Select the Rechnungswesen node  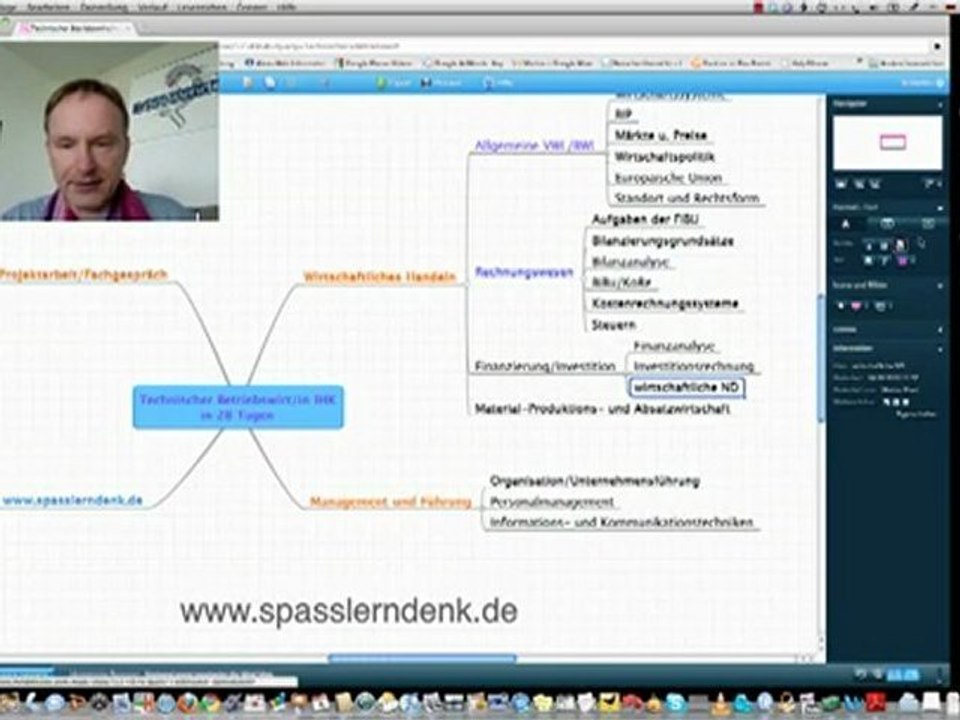[524, 272]
